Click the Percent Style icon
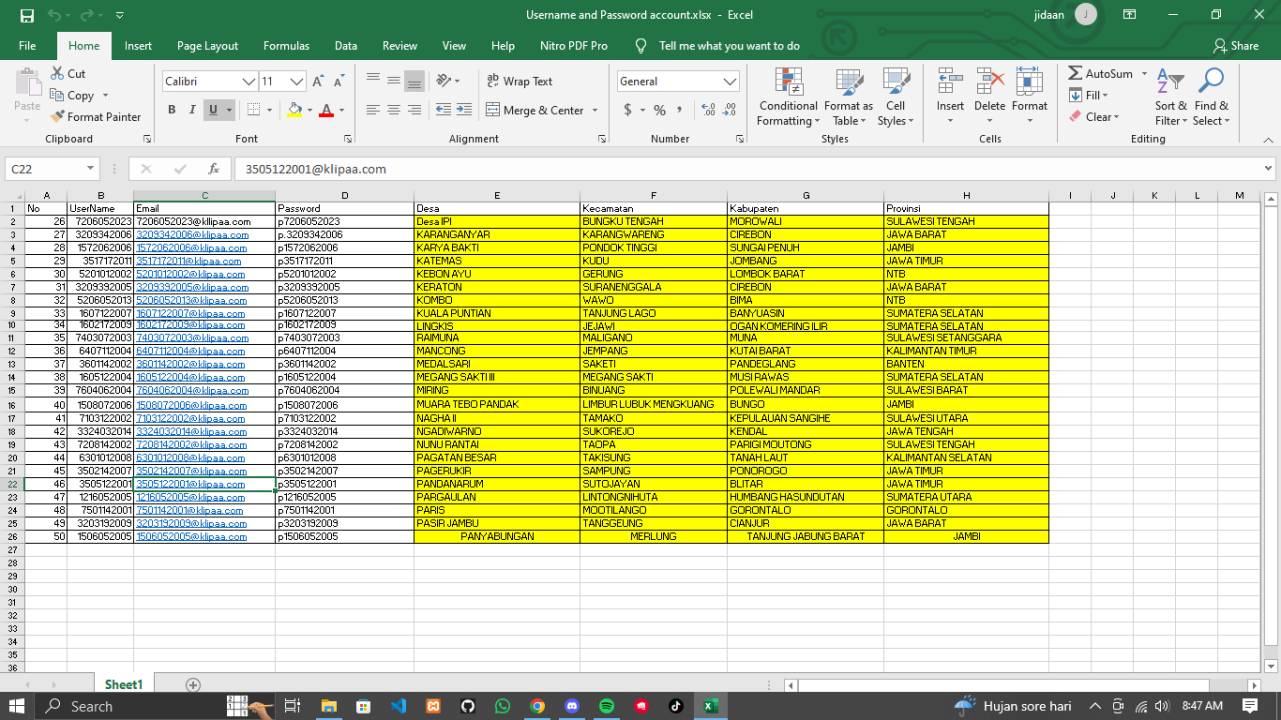The image size is (1281, 720). pyautogui.click(x=659, y=110)
